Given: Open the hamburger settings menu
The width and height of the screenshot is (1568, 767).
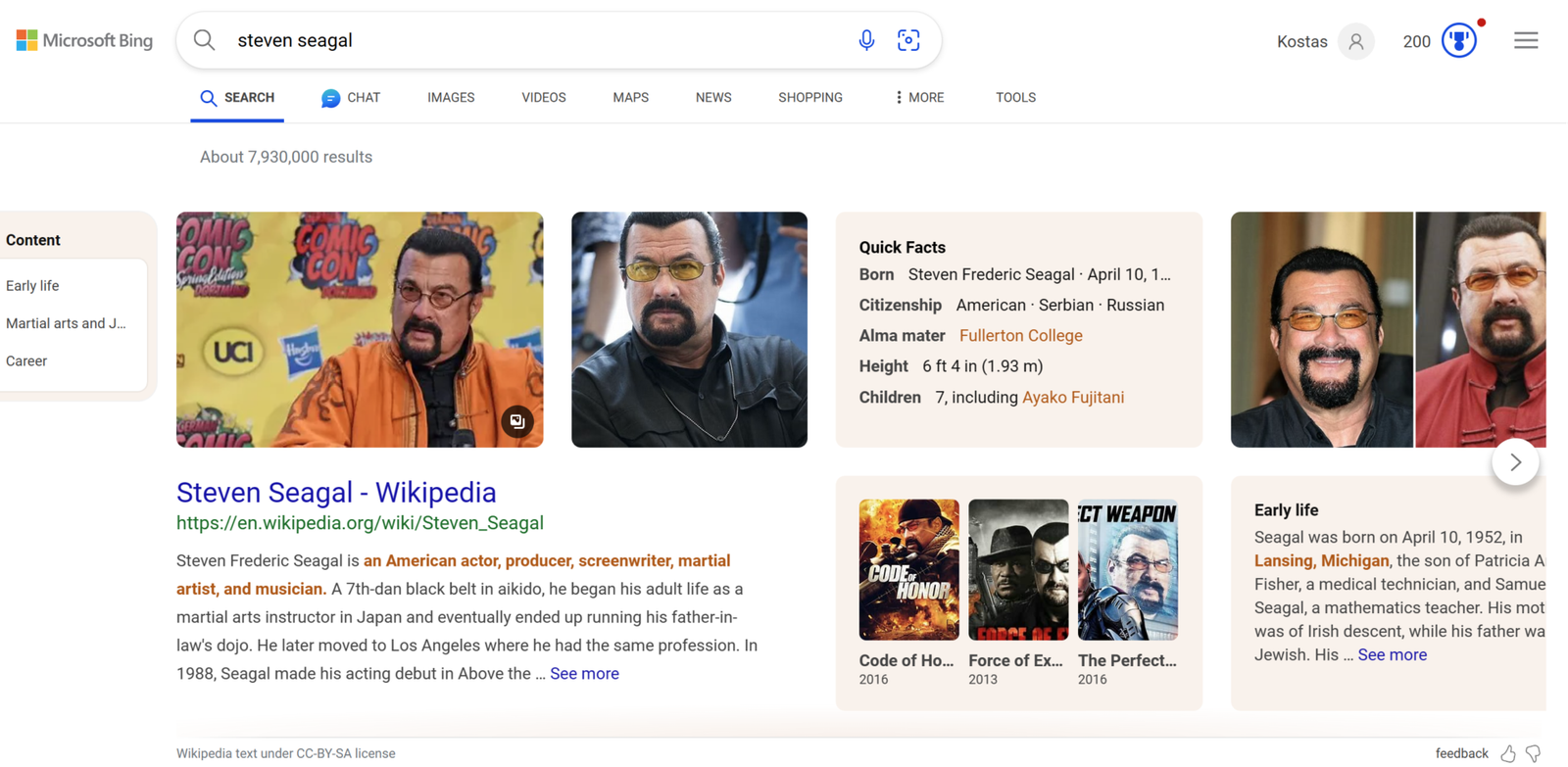Looking at the screenshot, I should pos(1526,40).
